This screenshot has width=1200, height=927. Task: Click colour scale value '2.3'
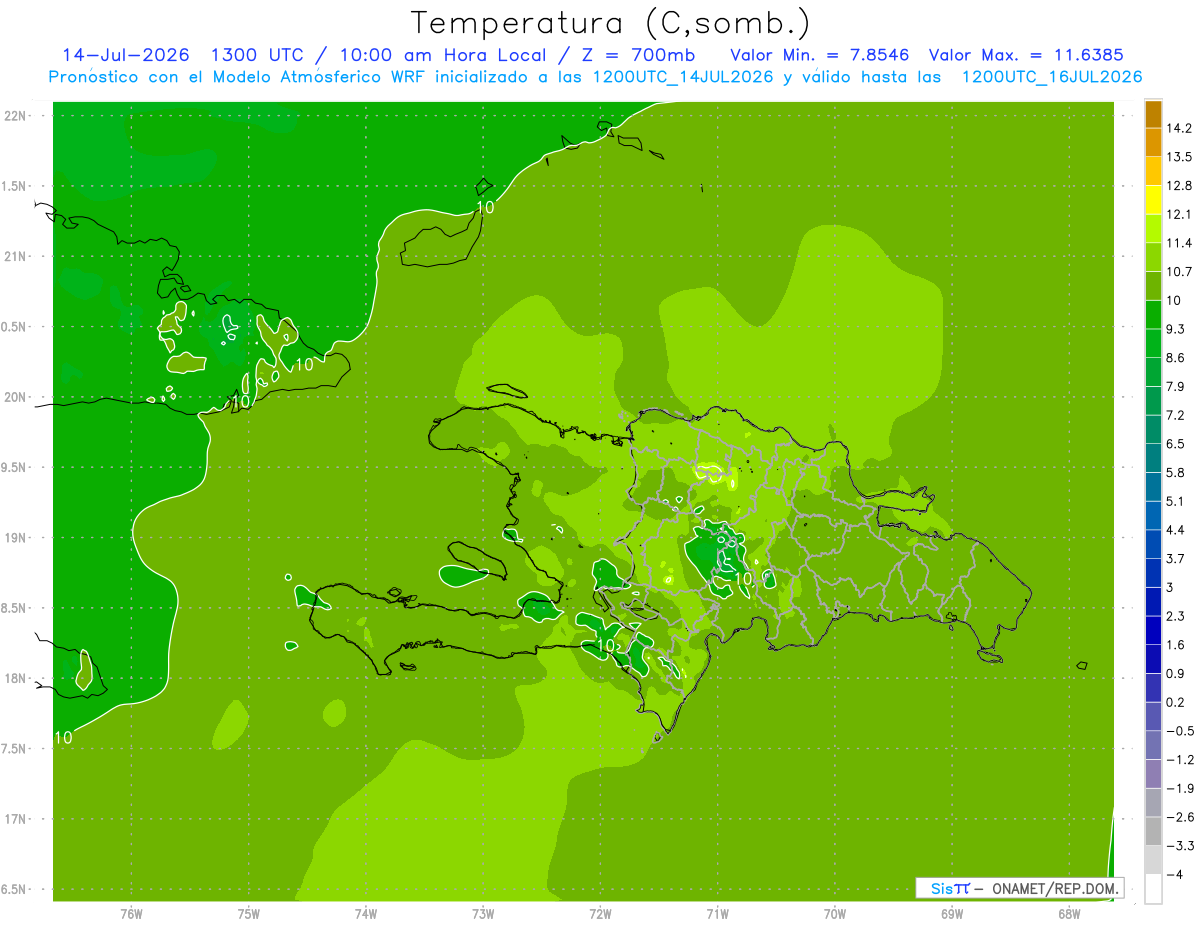1176,616
